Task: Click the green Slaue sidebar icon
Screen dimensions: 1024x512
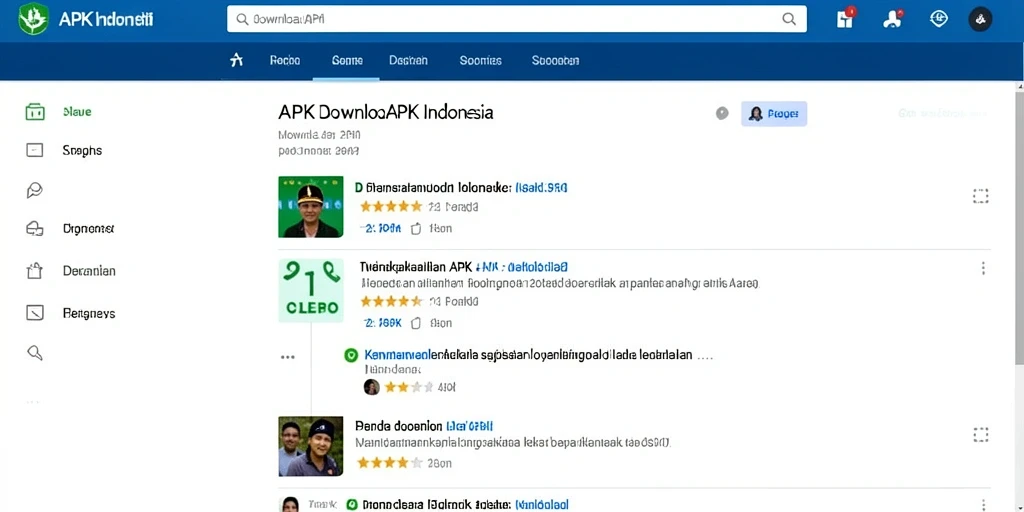Action: click(x=35, y=112)
